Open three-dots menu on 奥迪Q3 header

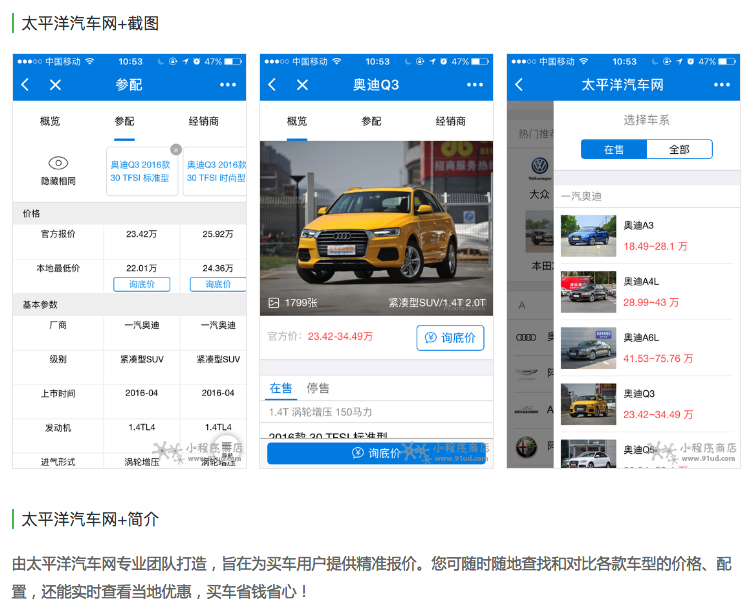(x=475, y=85)
